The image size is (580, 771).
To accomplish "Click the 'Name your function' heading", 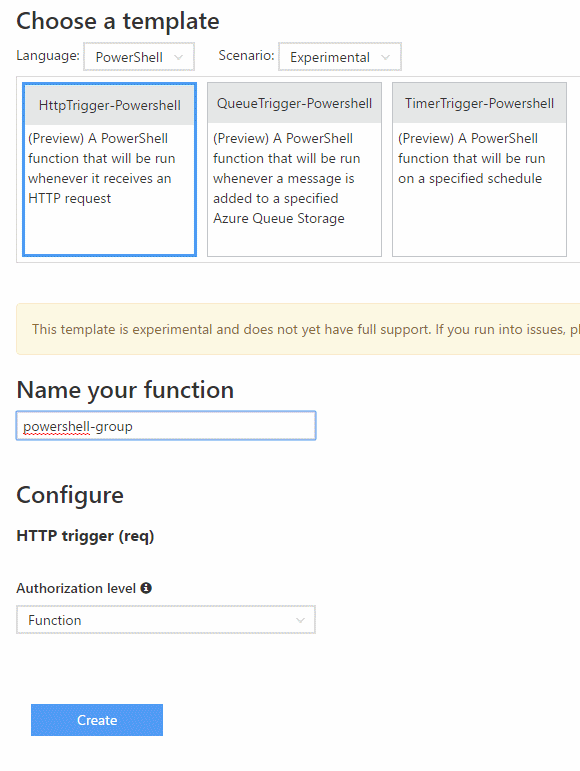I will 125,390.
